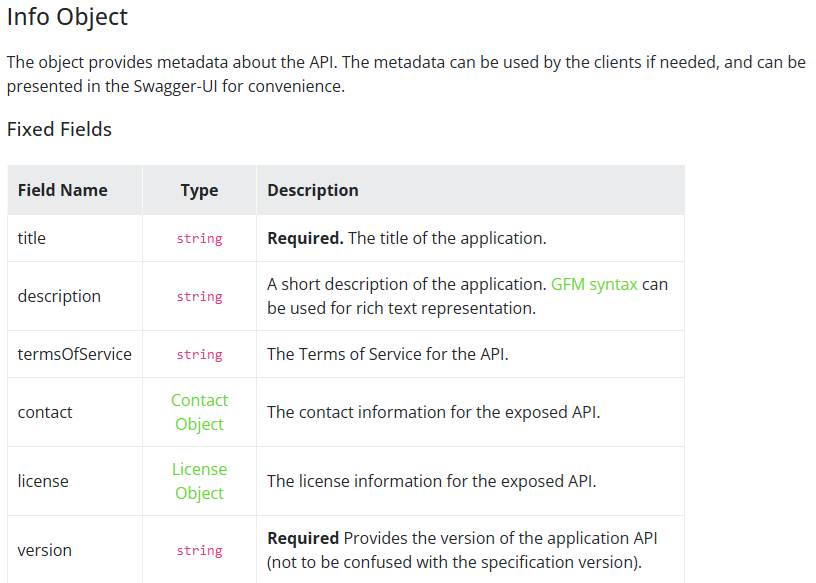Follow the License Object link

199,481
